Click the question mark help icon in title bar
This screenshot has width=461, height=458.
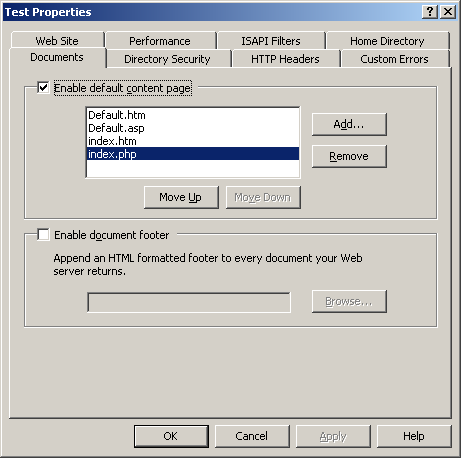coord(430,12)
